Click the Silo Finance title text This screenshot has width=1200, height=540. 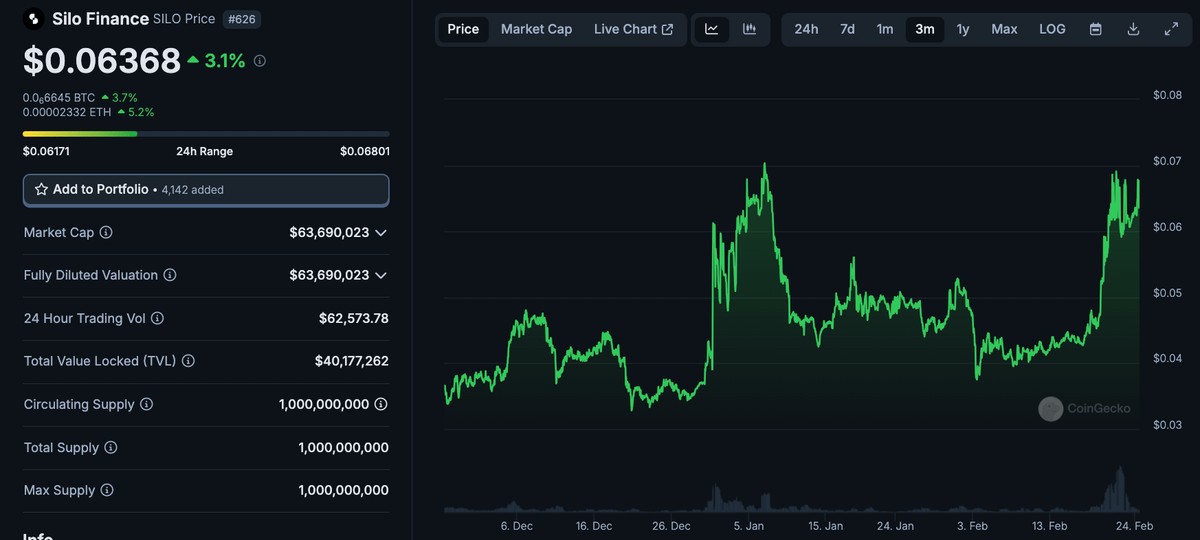(100, 19)
